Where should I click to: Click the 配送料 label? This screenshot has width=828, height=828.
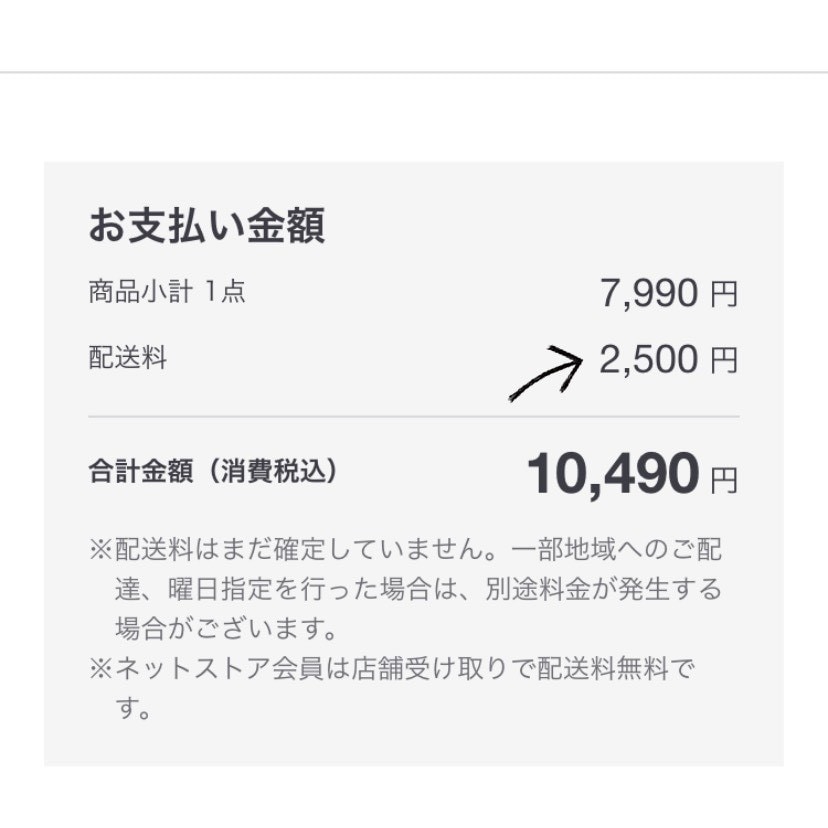(128, 357)
